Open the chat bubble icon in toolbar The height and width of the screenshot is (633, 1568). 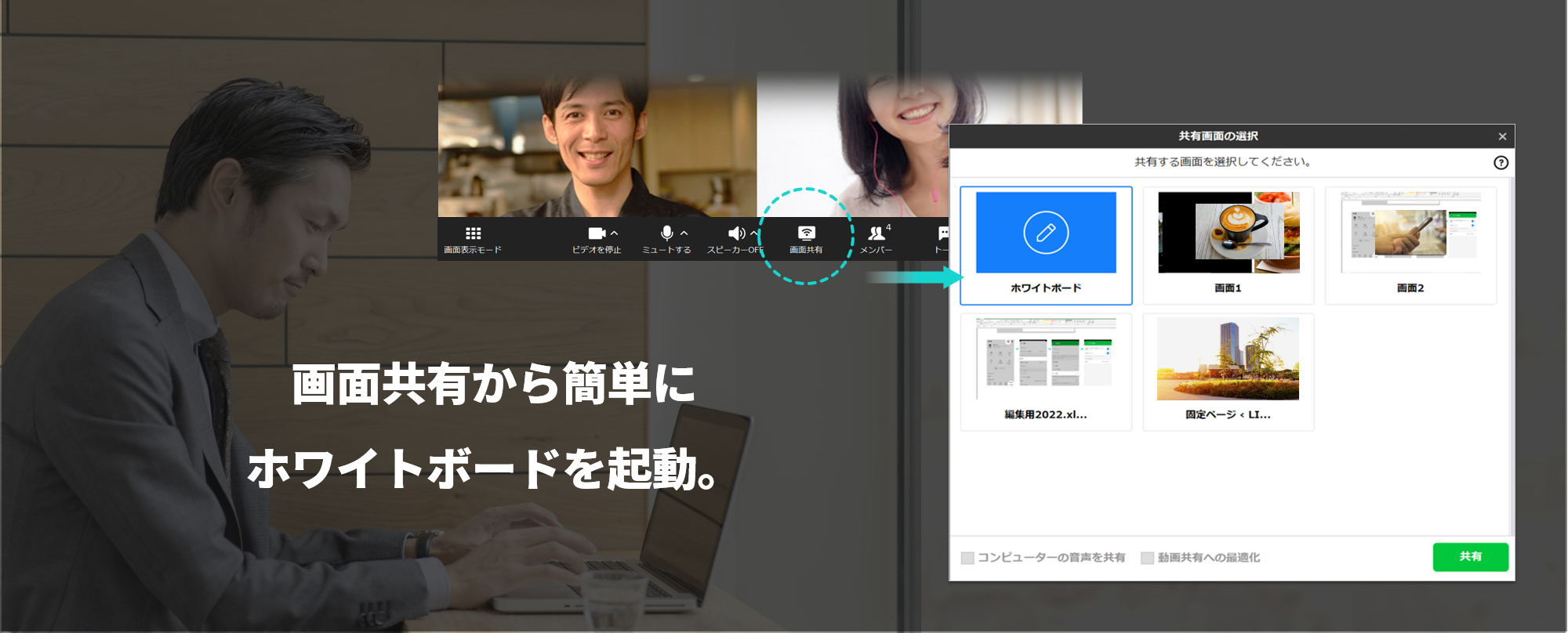(943, 233)
